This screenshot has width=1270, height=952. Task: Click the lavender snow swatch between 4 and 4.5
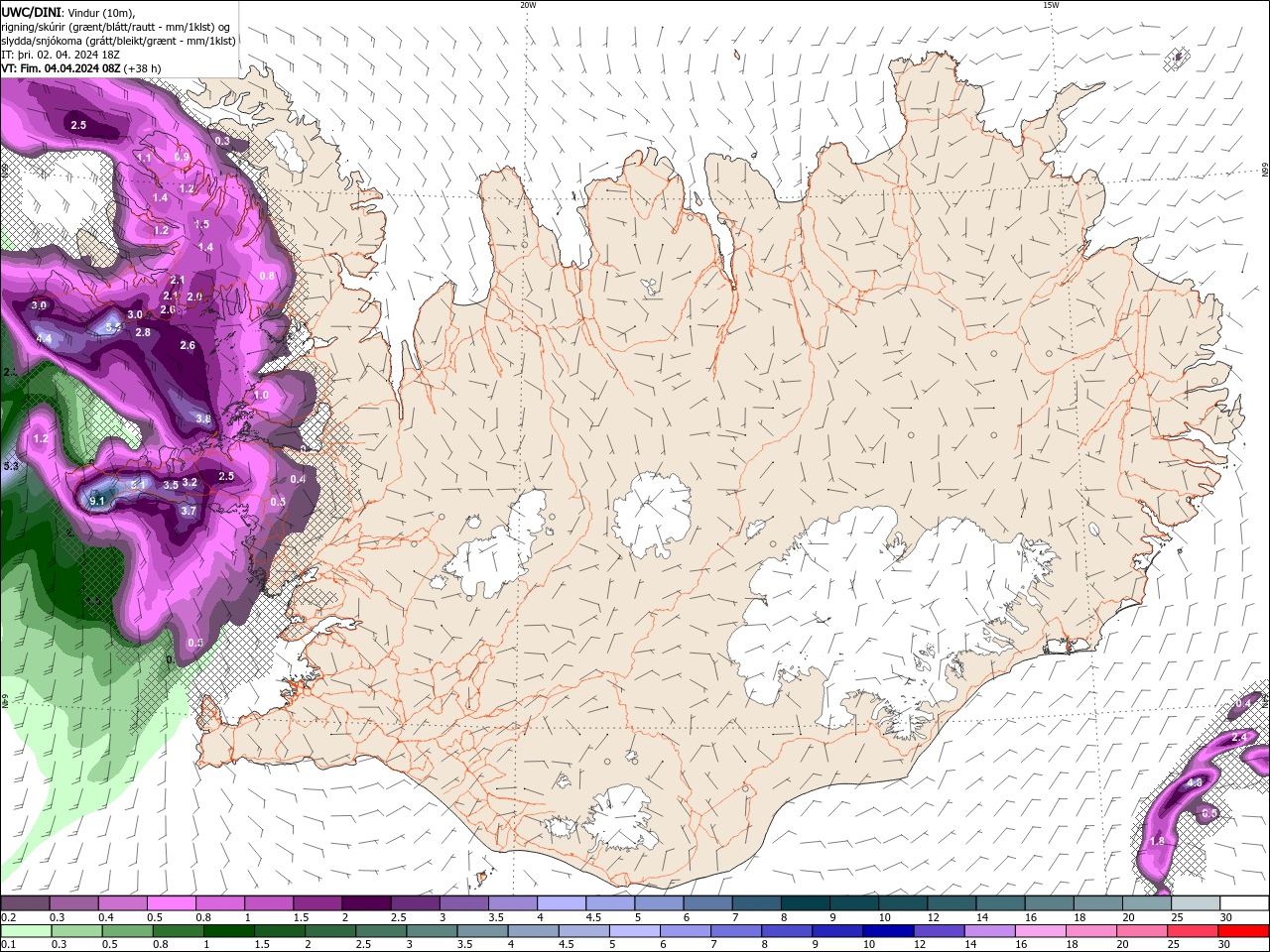(x=563, y=903)
